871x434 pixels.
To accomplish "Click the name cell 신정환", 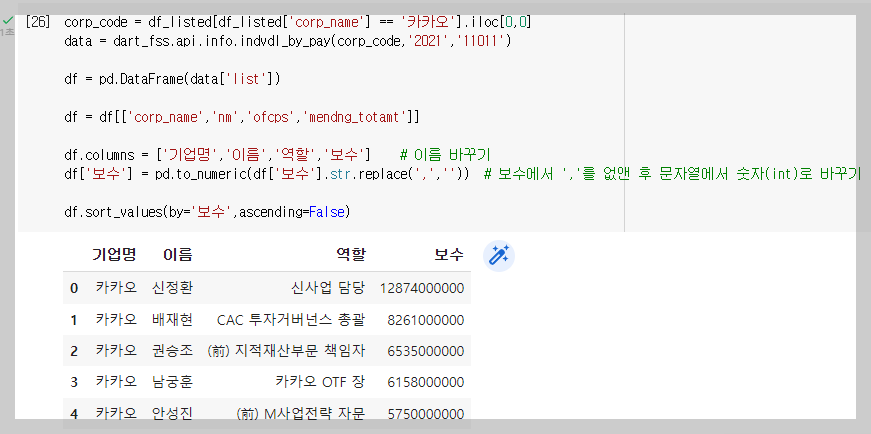I will [x=172, y=288].
